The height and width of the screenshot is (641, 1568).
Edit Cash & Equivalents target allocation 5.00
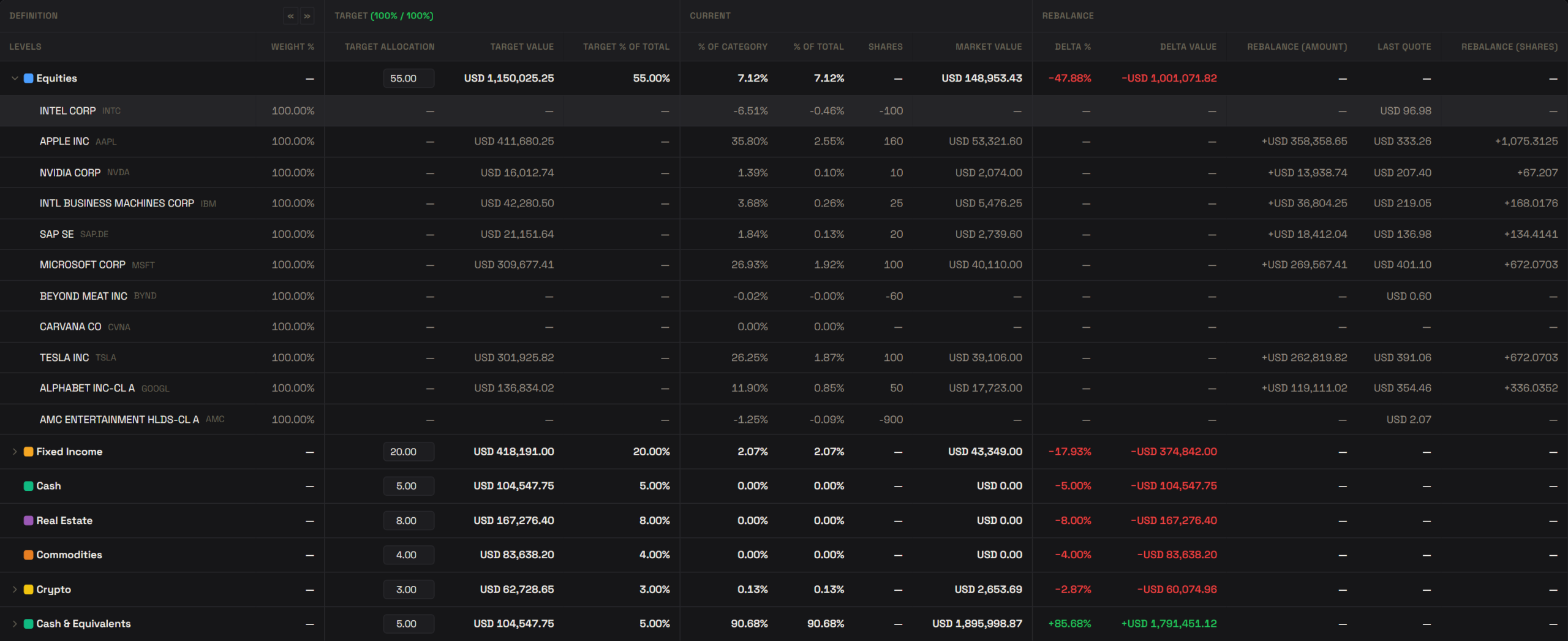pos(409,624)
